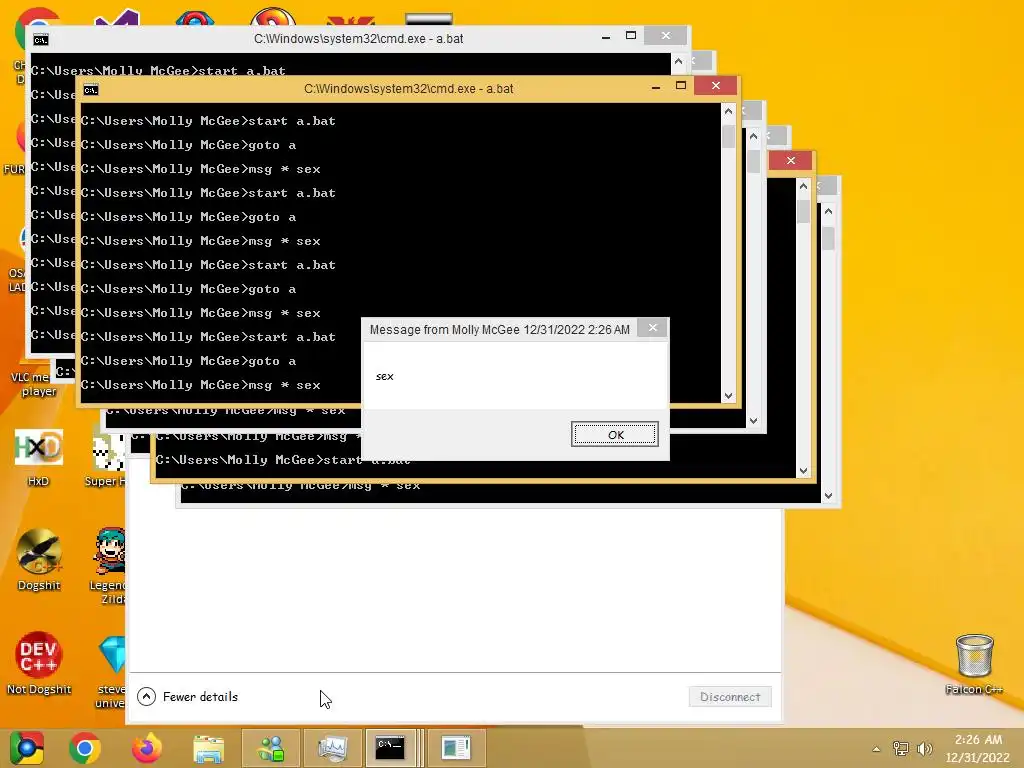Open the Dogshit C++ desktop shortcut

tap(39, 560)
